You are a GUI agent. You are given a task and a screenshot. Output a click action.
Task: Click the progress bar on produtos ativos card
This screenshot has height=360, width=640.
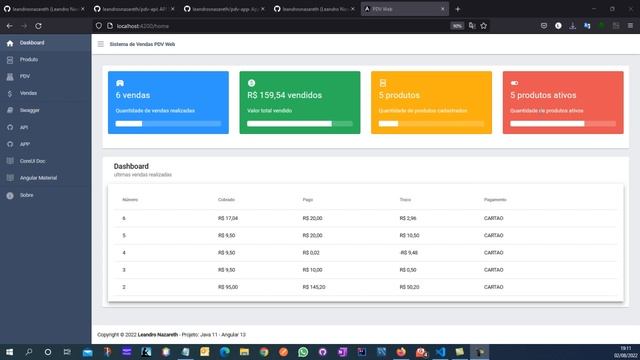[563, 123]
